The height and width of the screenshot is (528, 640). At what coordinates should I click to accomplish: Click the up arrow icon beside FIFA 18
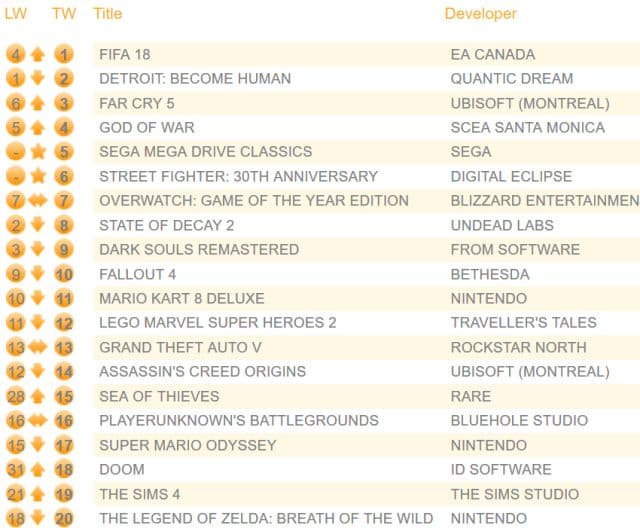39,54
